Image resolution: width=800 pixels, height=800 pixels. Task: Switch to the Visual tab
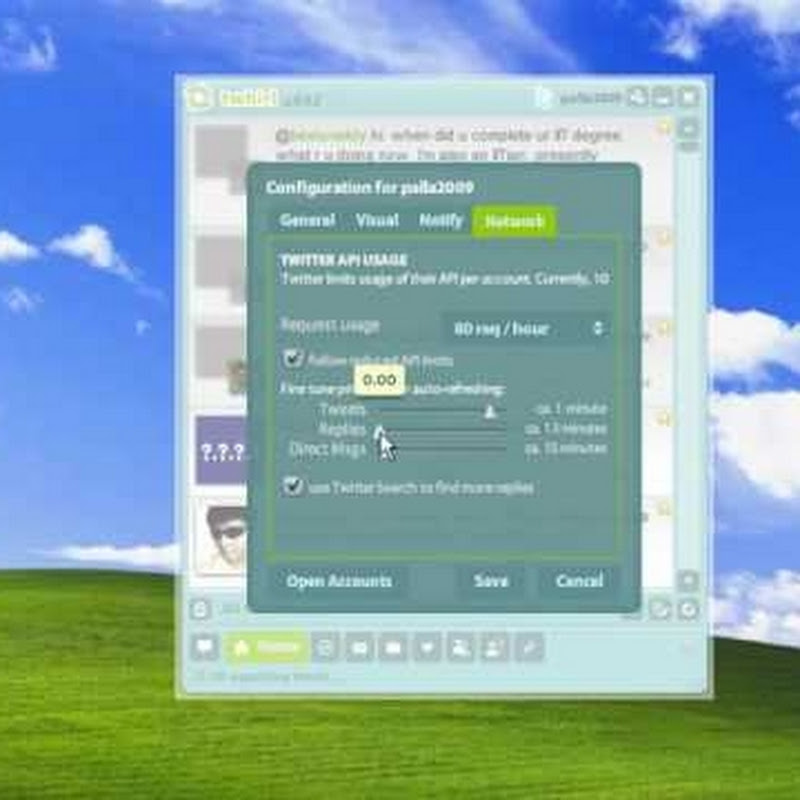(377, 220)
